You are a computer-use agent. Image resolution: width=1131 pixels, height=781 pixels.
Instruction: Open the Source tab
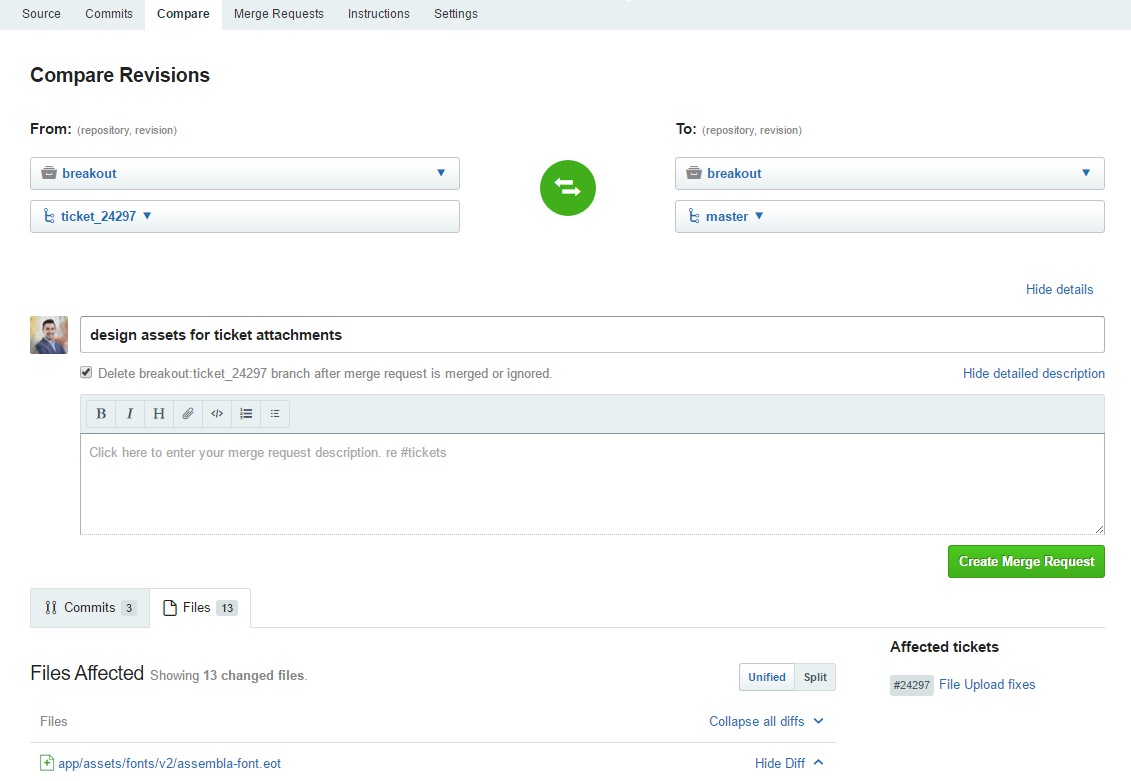pos(41,14)
